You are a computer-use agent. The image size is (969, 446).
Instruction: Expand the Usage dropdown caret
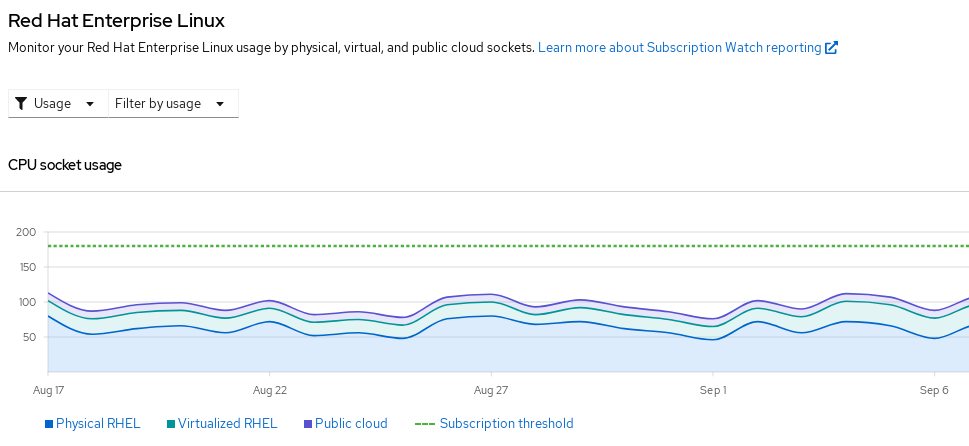[90, 103]
